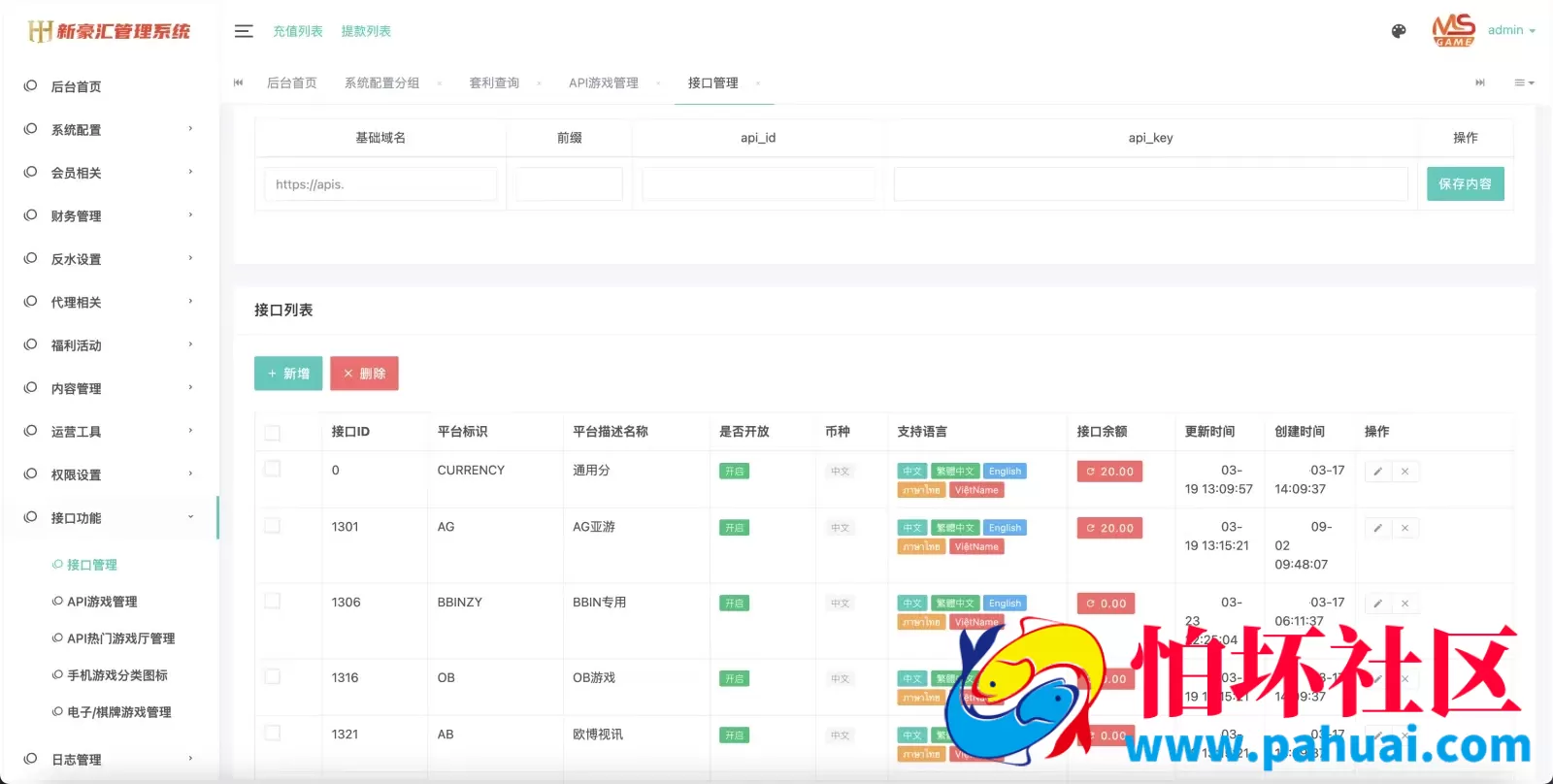
Task: Focus the 基础域名 input field
Action: pyautogui.click(x=380, y=184)
